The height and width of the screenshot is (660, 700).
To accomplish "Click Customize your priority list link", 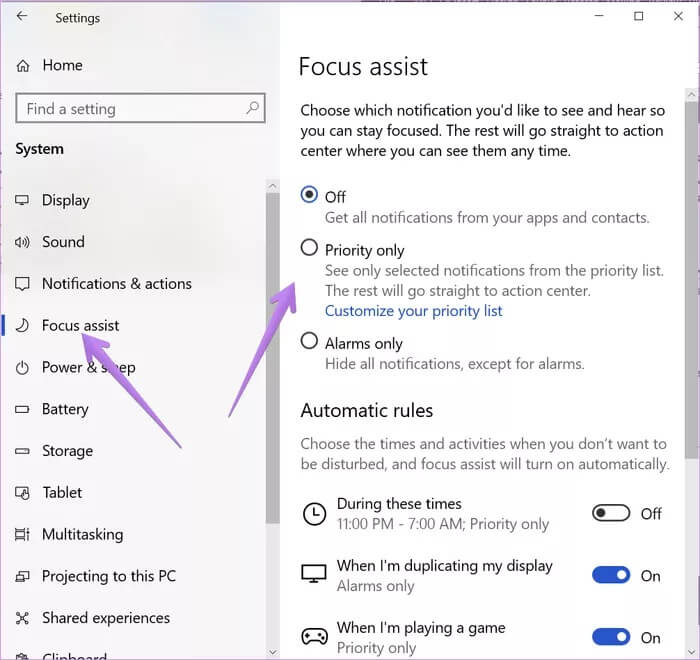I will [x=413, y=311].
